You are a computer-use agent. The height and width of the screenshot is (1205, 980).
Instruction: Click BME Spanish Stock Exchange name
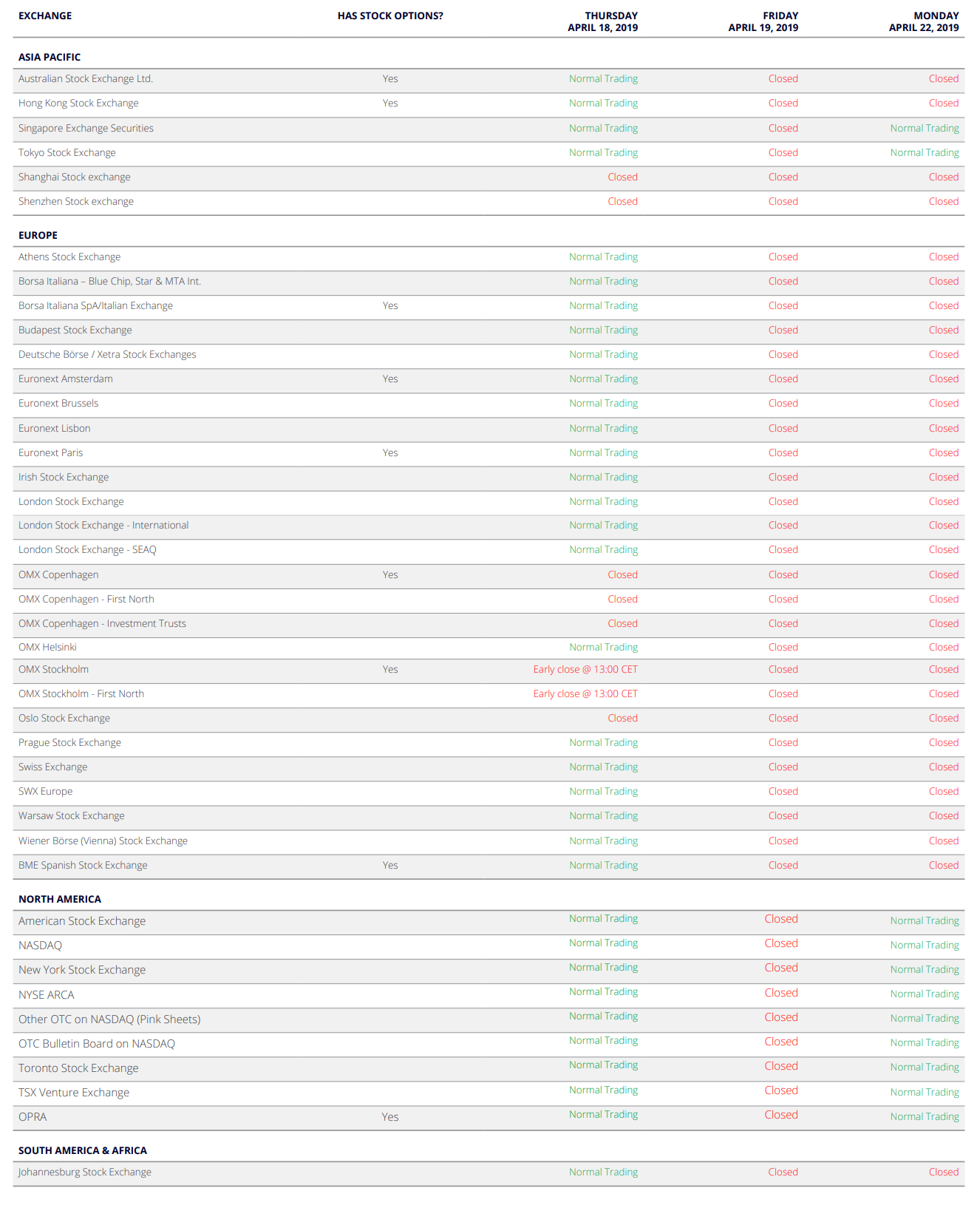(83, 865)
